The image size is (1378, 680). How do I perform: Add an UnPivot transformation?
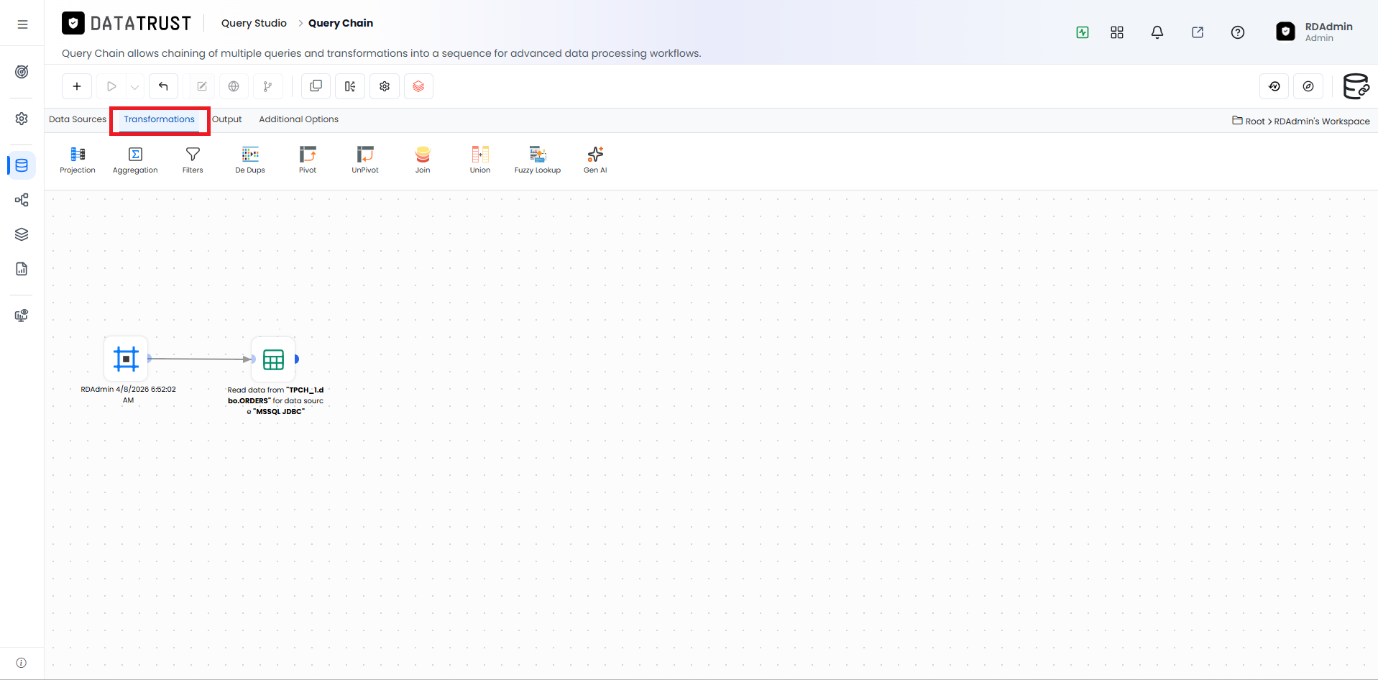[365, 160]
